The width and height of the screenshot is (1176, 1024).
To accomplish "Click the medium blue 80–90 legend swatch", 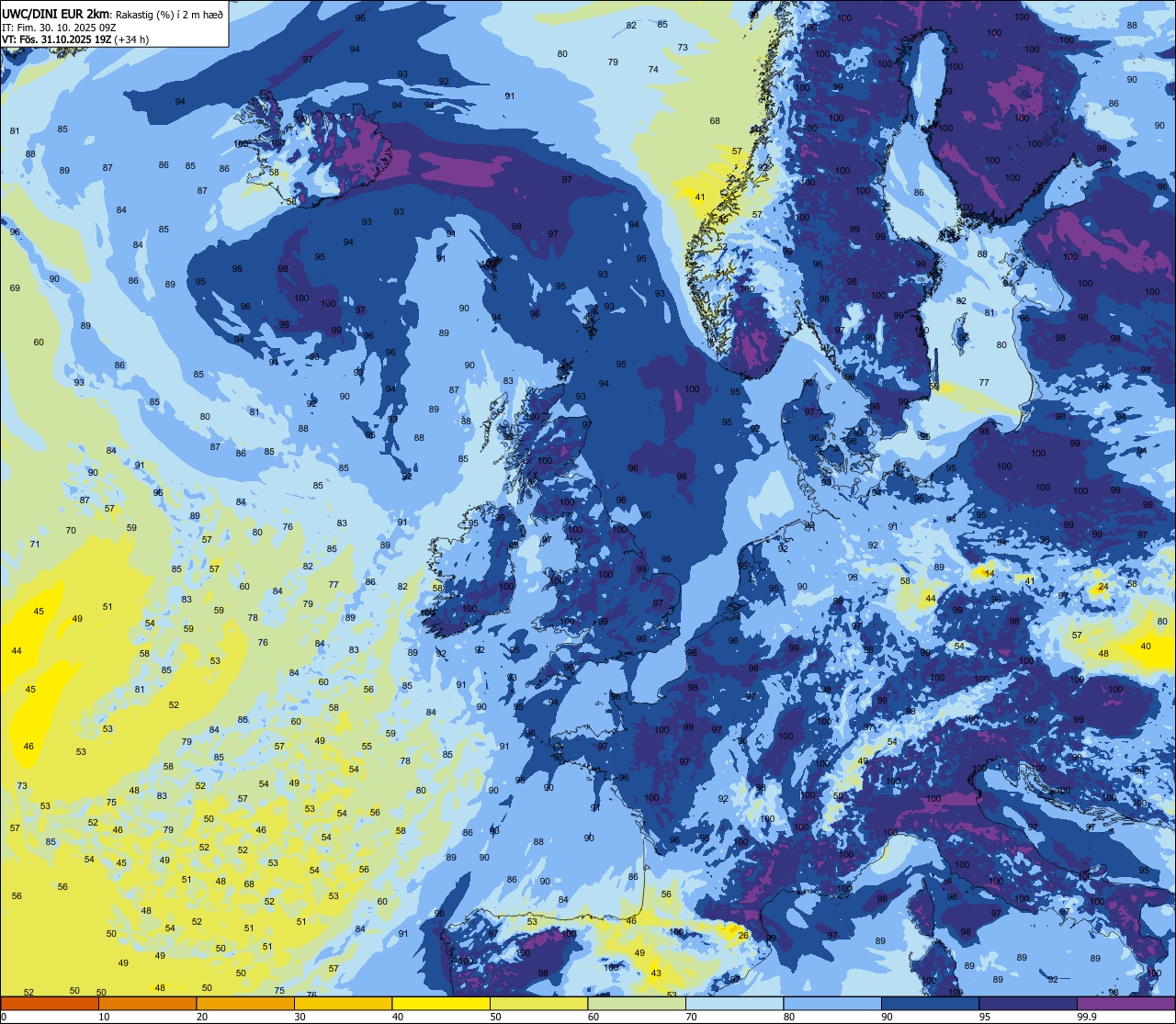I will pos(832,1003).
